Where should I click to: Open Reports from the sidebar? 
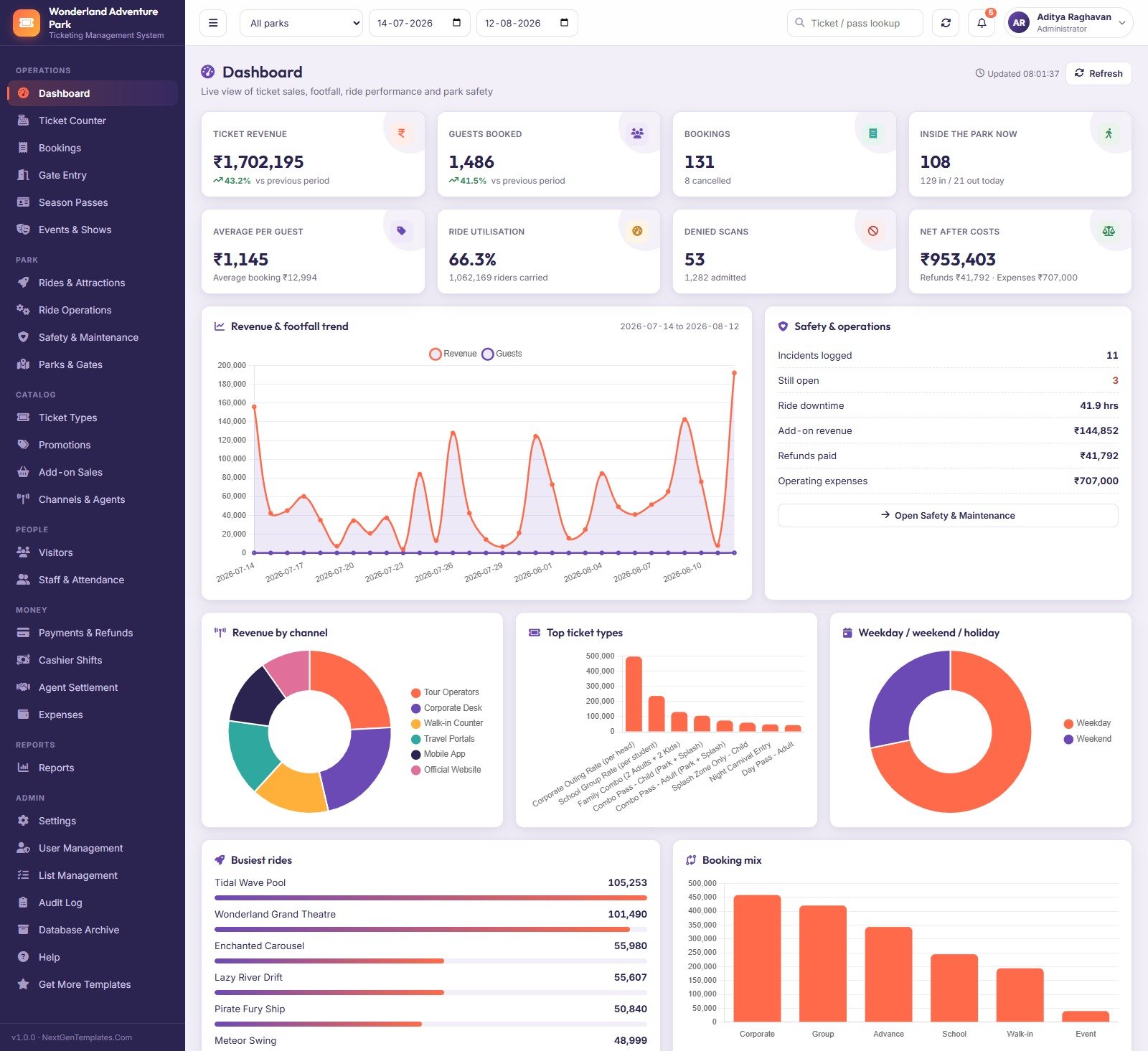click(93, 768)
